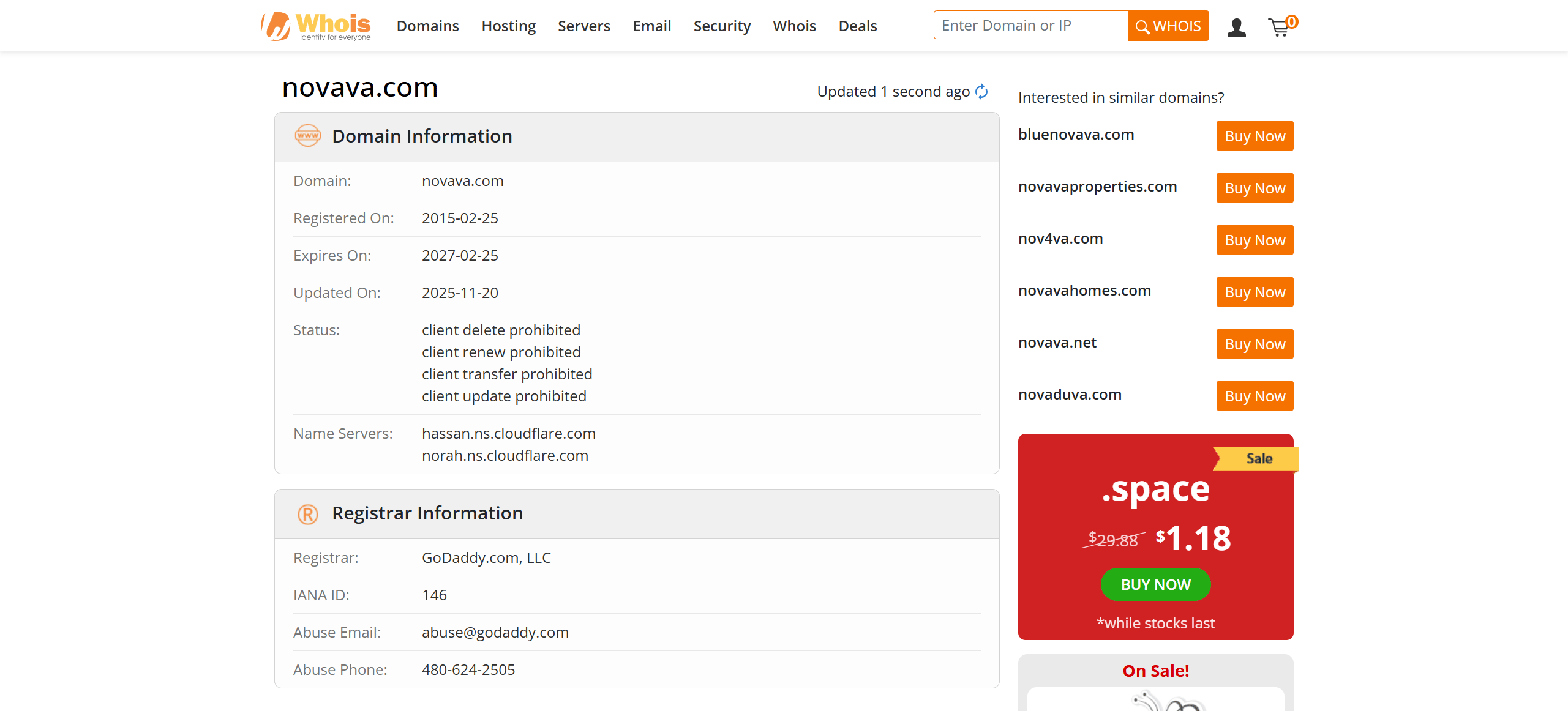Buy Now for novaduva.com
The width and height of the screenshot is (1568, 711).
[x=1255, y=396]
